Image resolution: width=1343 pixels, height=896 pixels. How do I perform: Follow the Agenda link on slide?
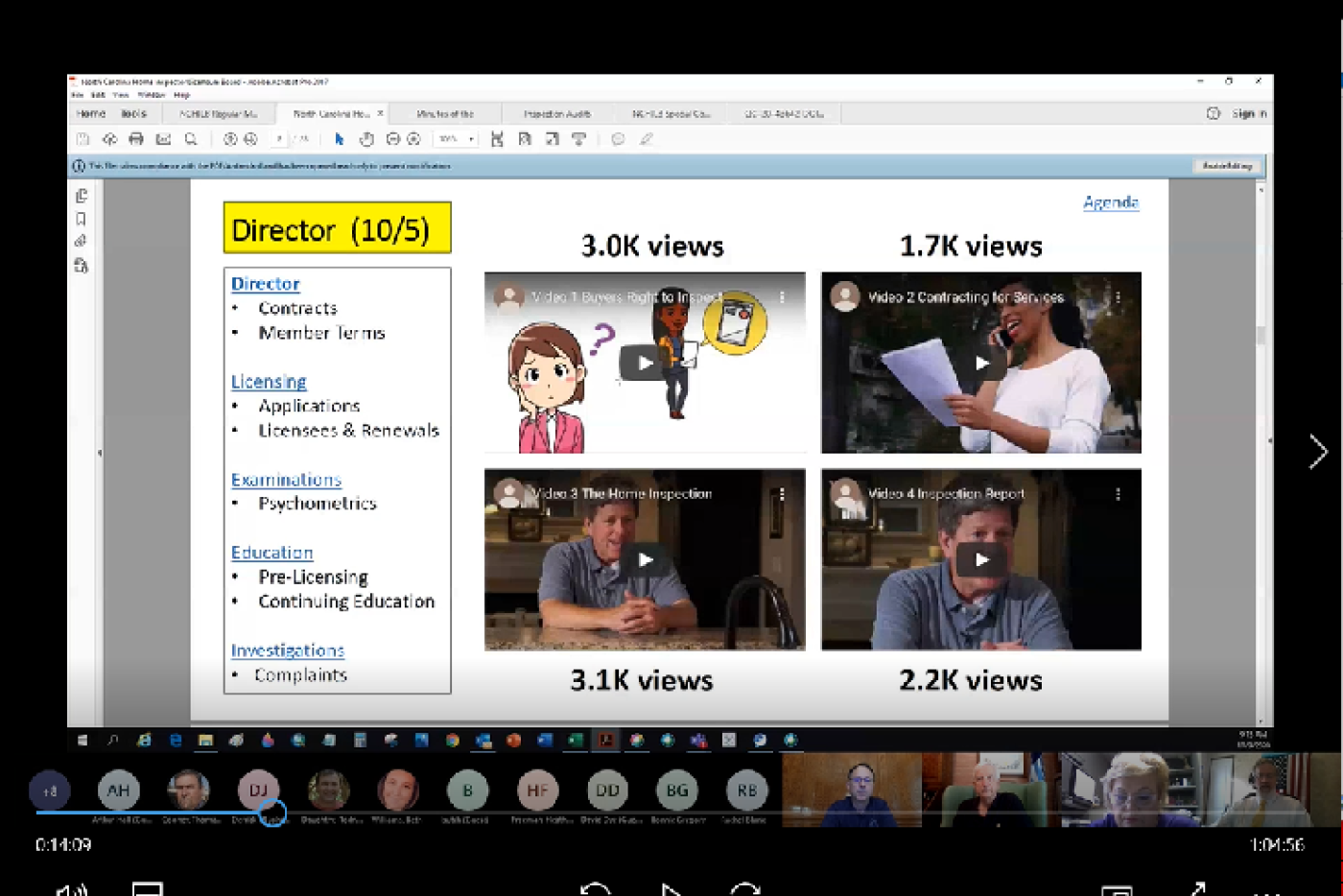[x=1111, y=202]
